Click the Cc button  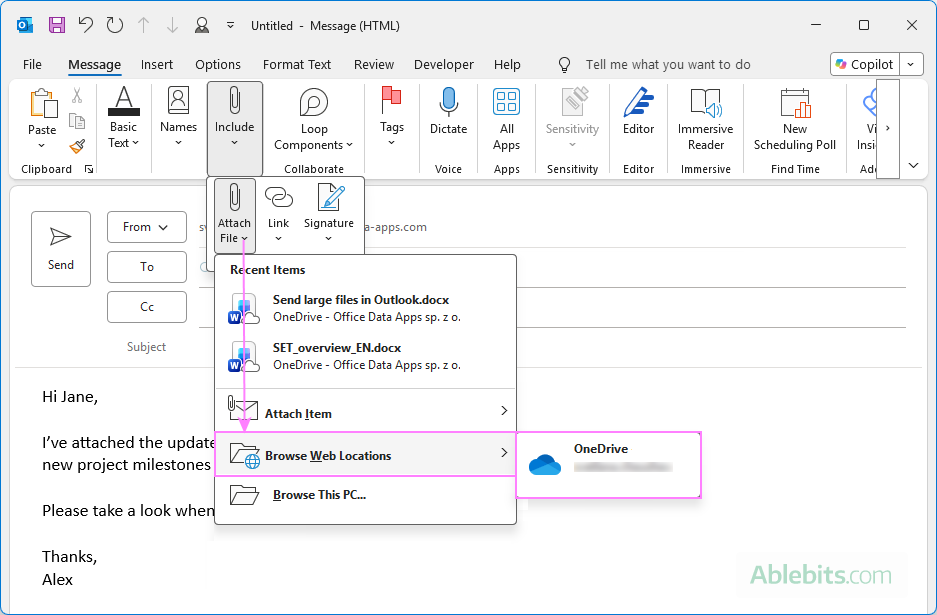pos(147,307)
